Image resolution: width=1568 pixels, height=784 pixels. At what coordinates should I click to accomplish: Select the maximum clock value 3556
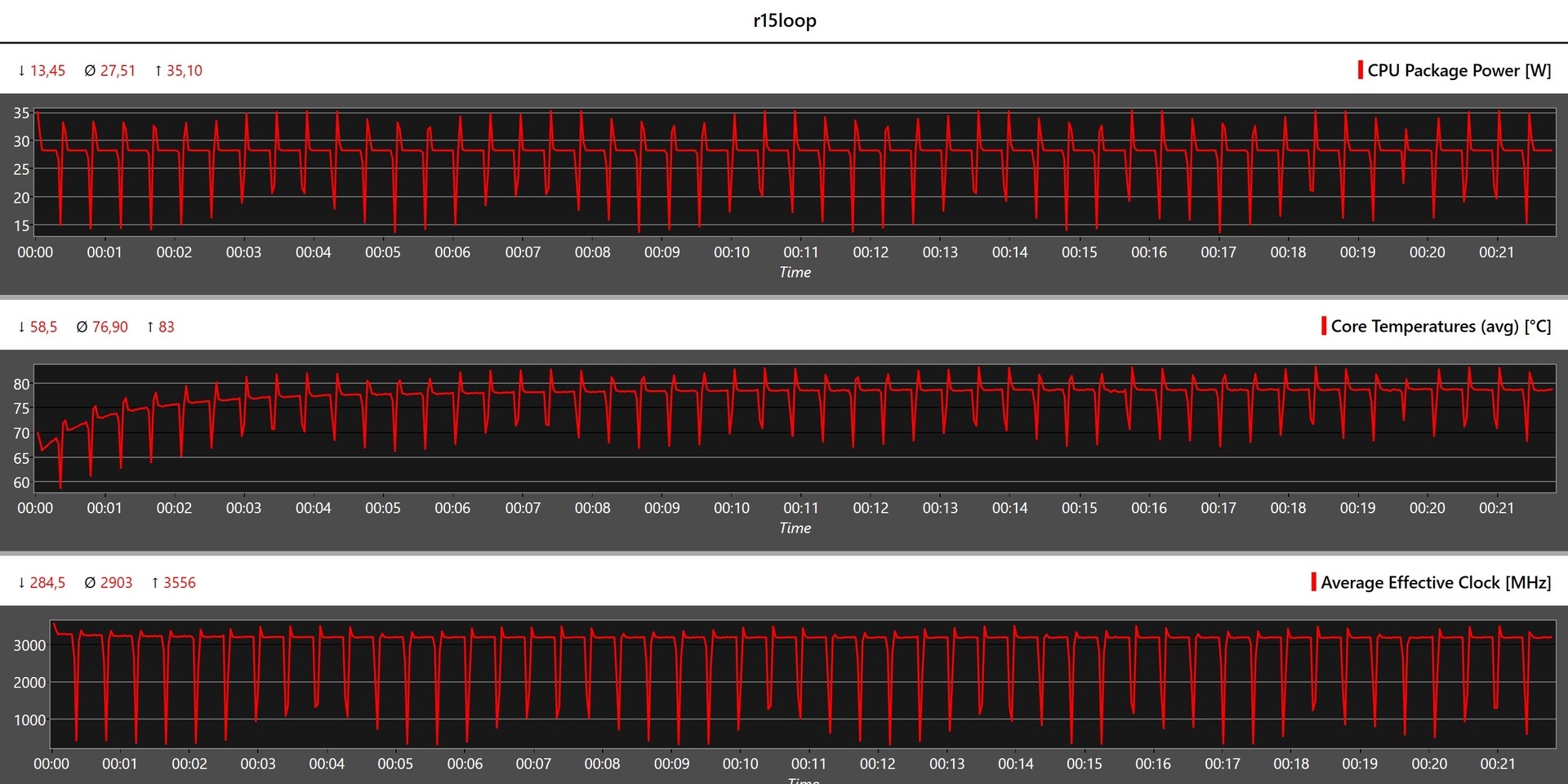coord(180,583)
